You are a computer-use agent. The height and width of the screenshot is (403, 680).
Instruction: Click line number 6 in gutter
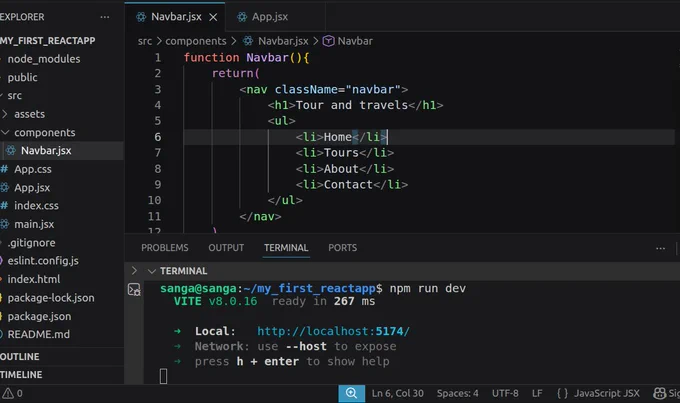157,137
